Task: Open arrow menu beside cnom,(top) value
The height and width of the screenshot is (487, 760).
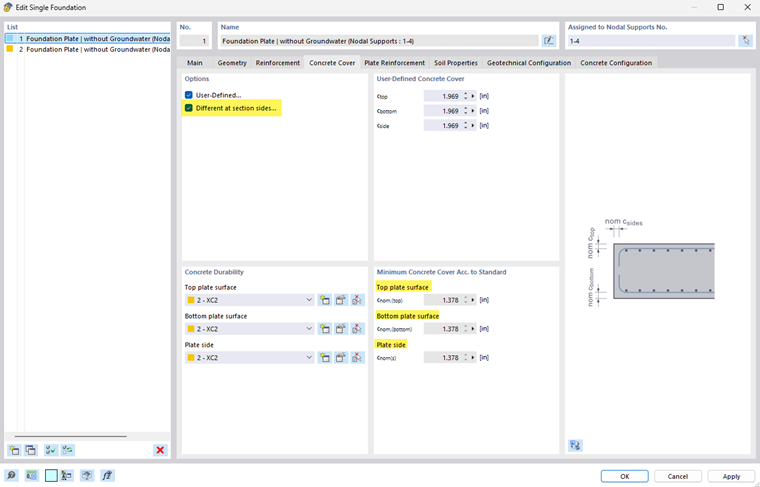Action: 473,300
